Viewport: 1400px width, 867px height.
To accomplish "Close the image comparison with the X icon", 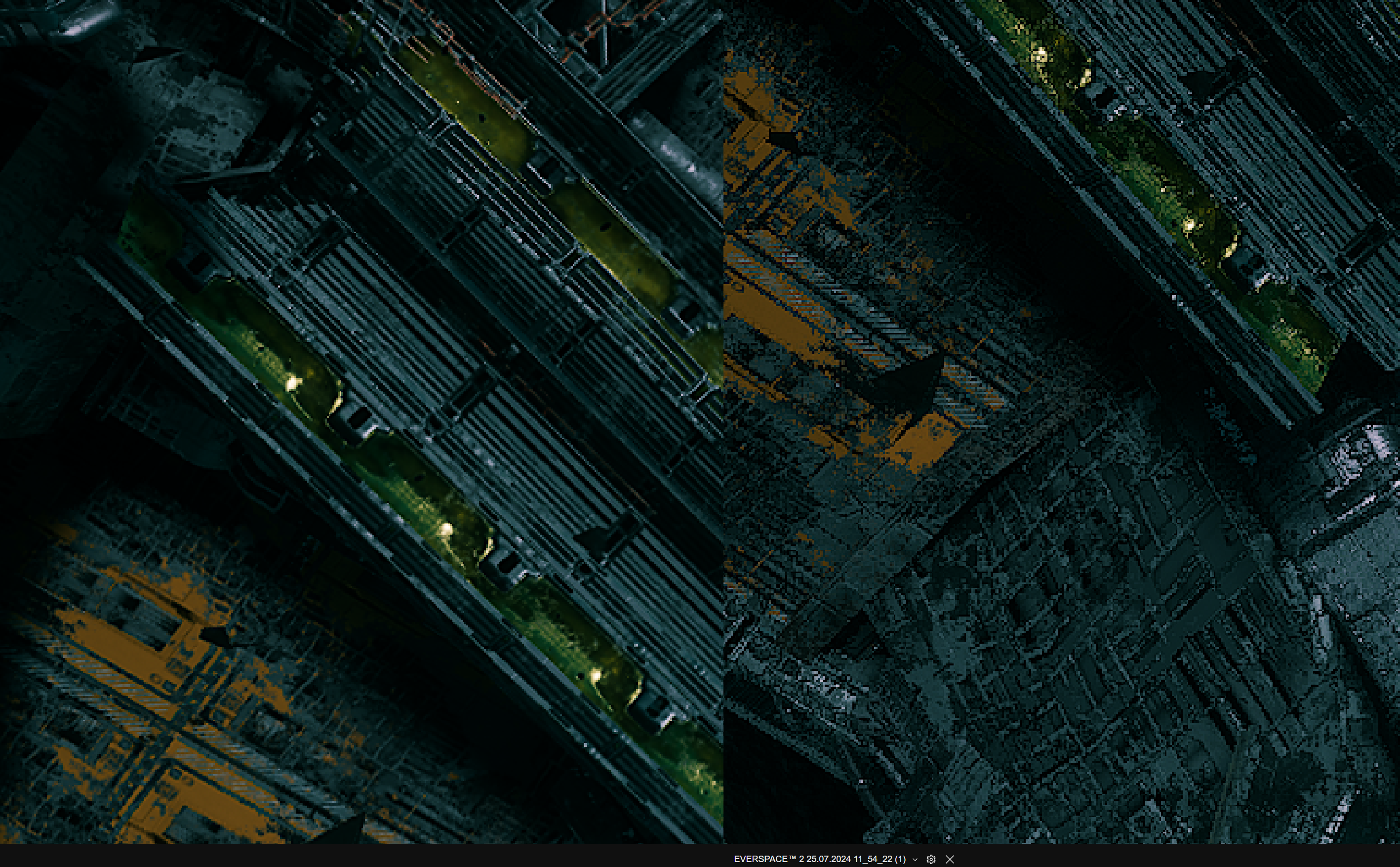I will coord(950,859).
